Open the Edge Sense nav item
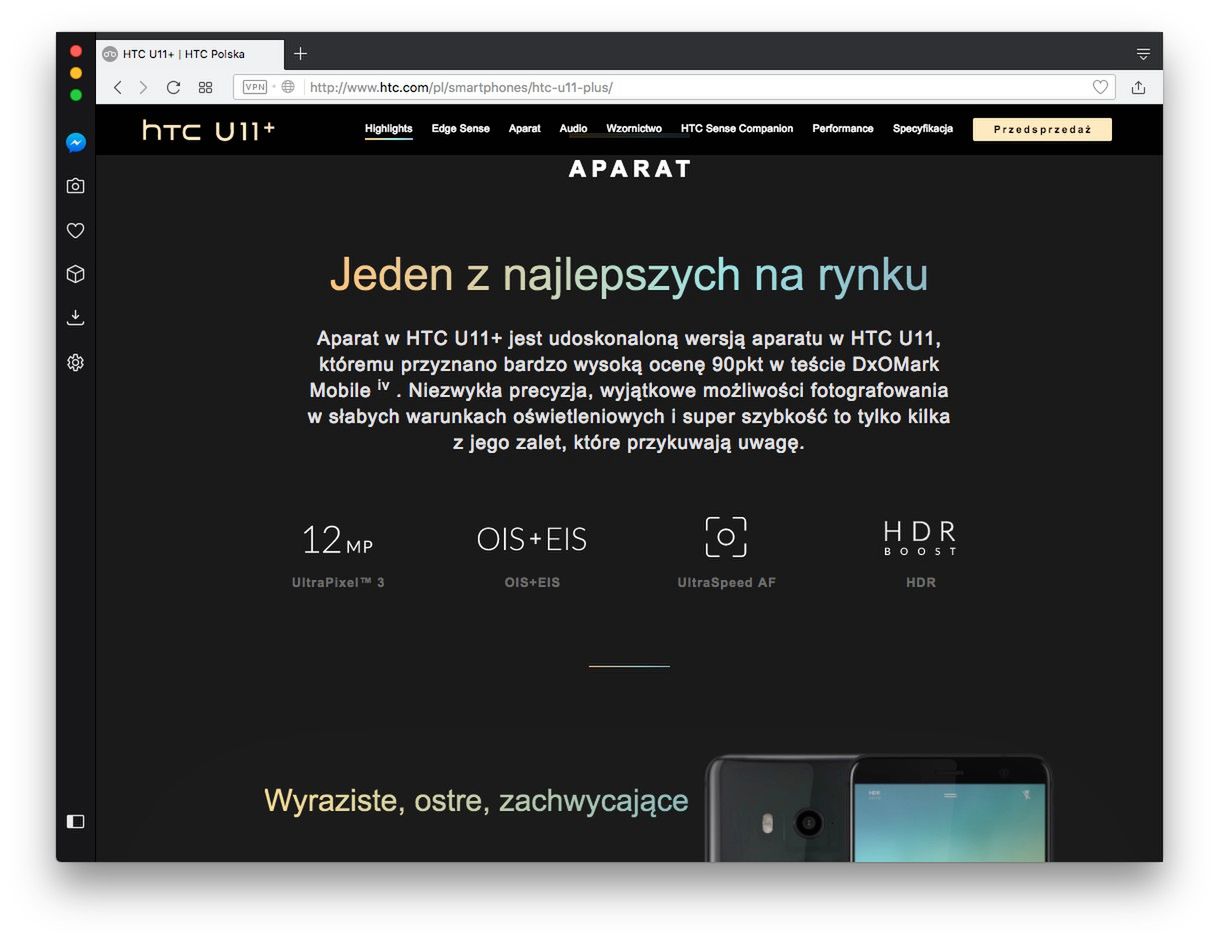 pyautogui.click(x=461, y=129)
